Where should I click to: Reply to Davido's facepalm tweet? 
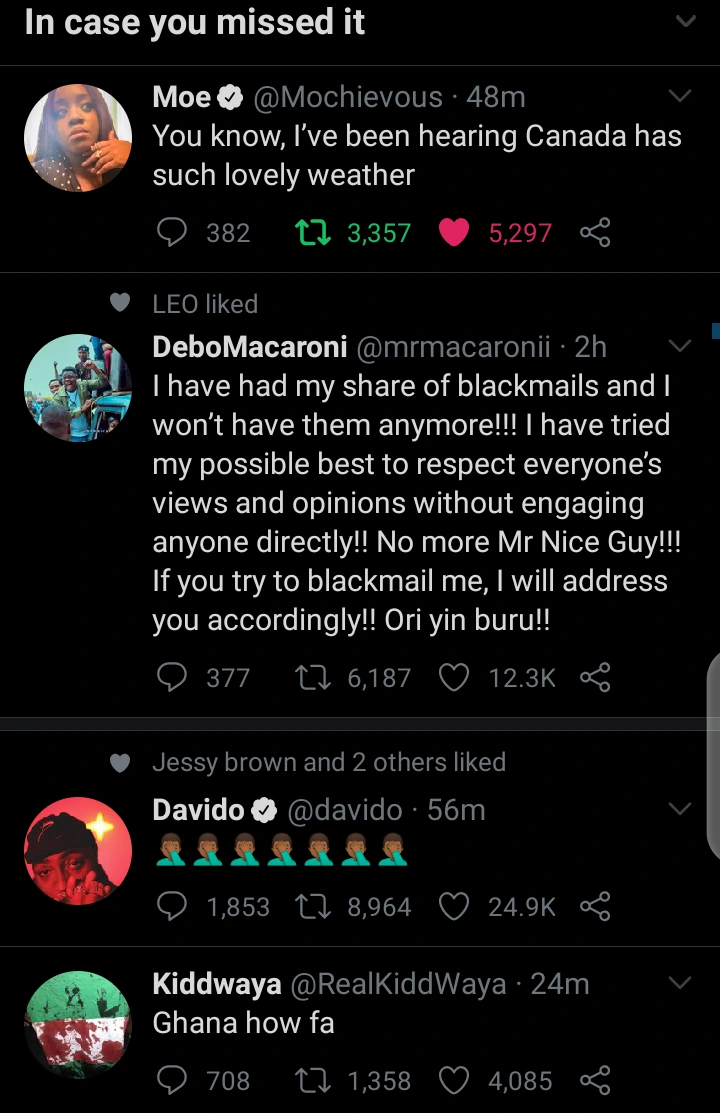[x=174, y=907]
